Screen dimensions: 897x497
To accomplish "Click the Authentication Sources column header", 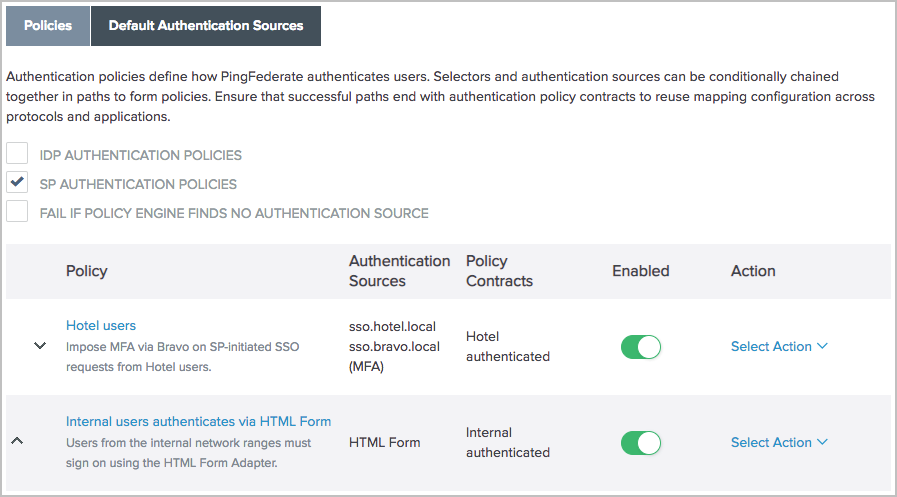I will coord(399,271).
